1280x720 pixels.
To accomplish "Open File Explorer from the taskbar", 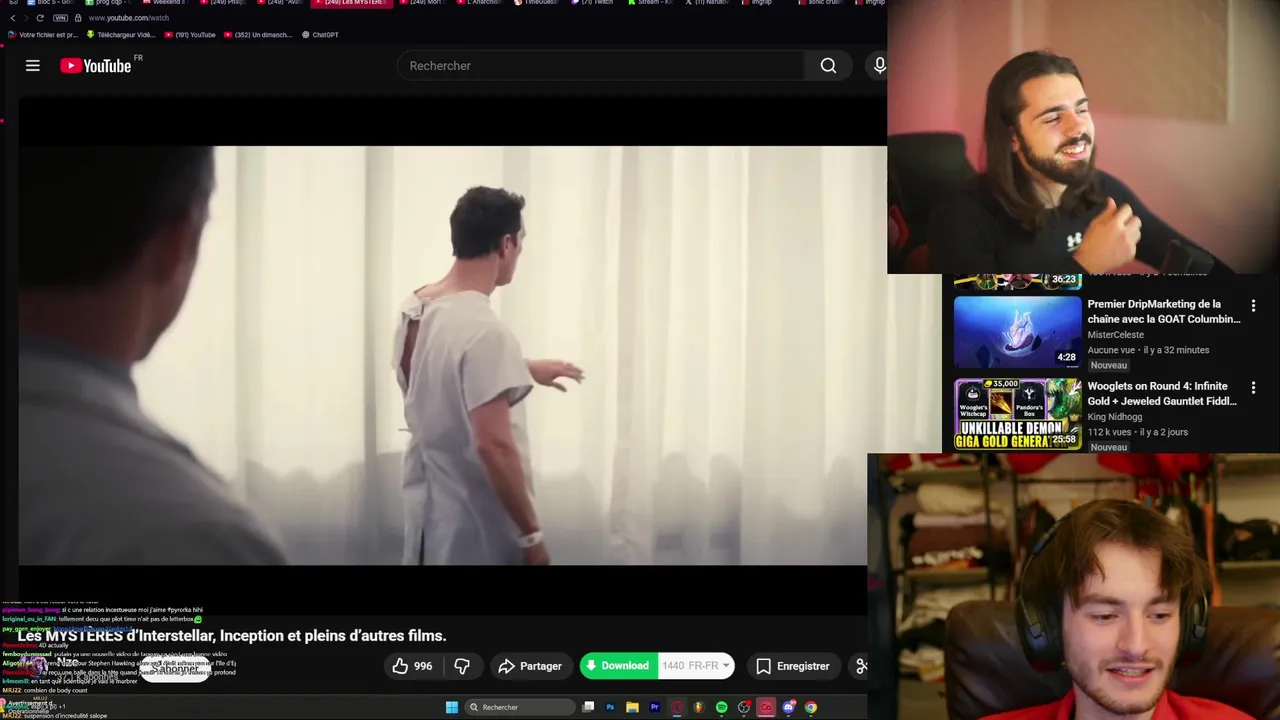I will (x=632, y=707).
